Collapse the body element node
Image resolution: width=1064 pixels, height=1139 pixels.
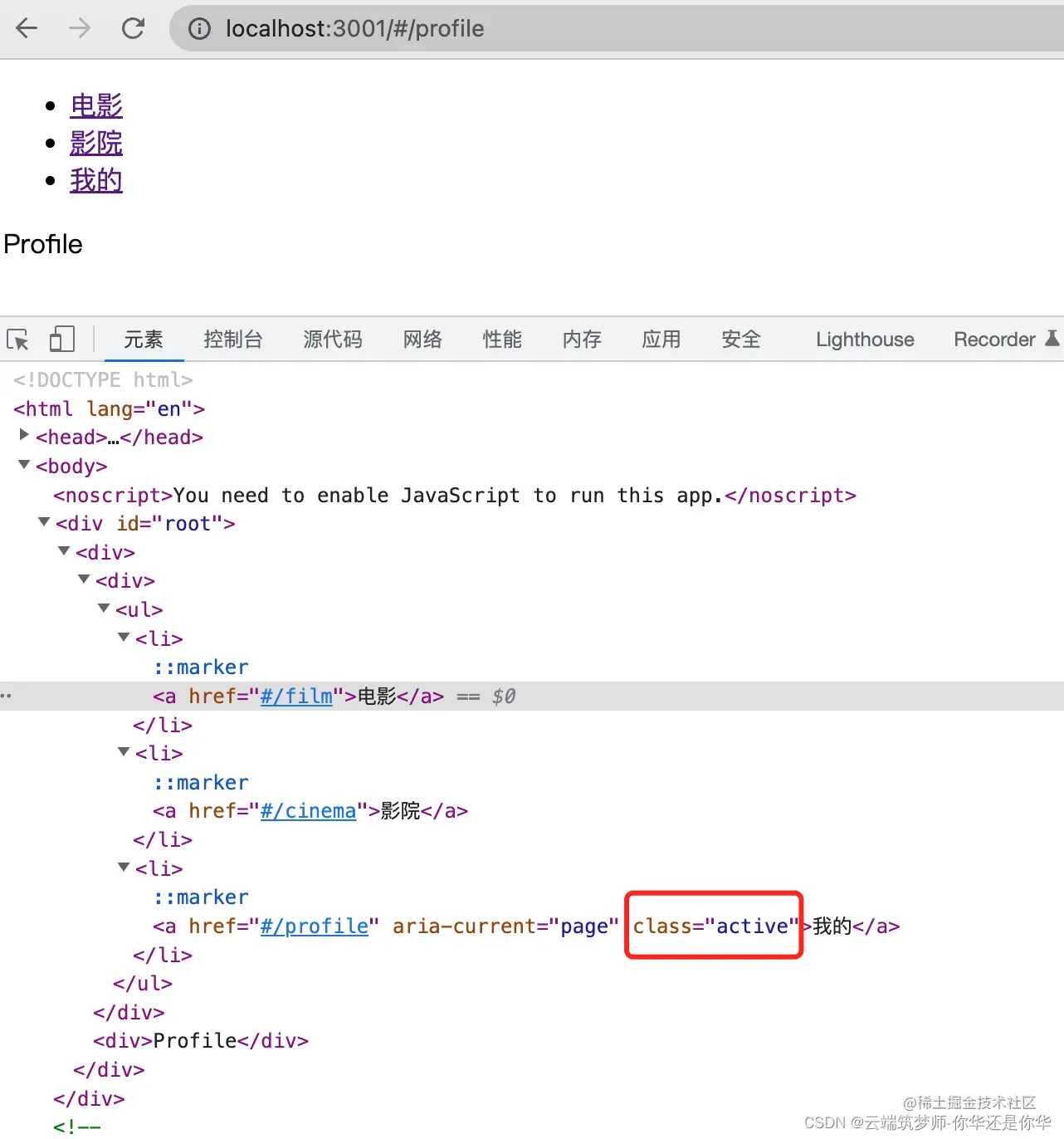click(24, 465)
